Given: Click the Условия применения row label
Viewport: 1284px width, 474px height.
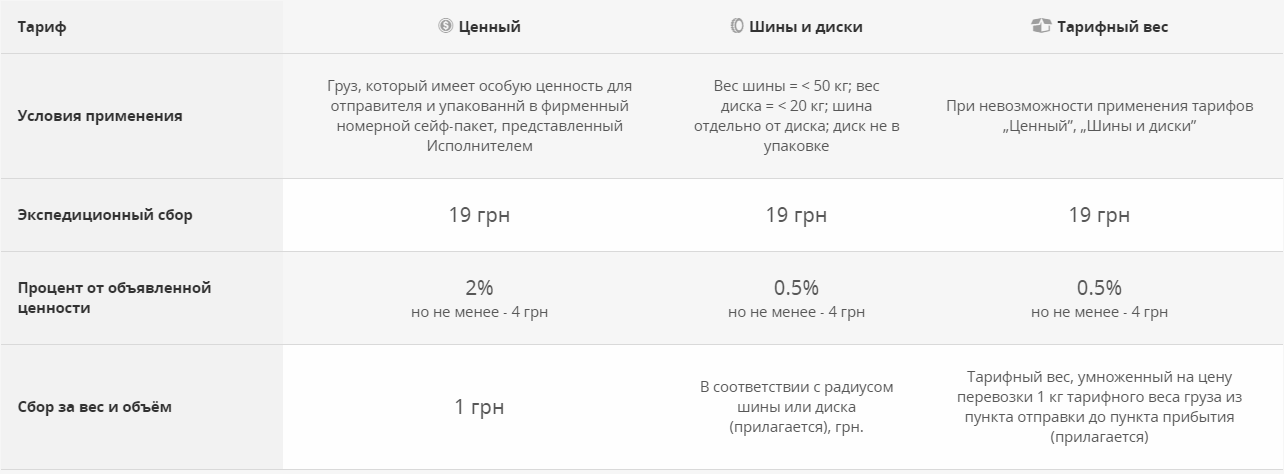Looking at the screenshot, I should tap(100, 116).
